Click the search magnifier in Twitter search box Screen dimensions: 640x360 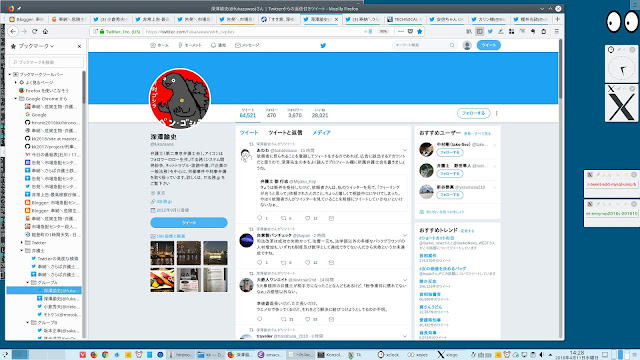pos(452,45)
